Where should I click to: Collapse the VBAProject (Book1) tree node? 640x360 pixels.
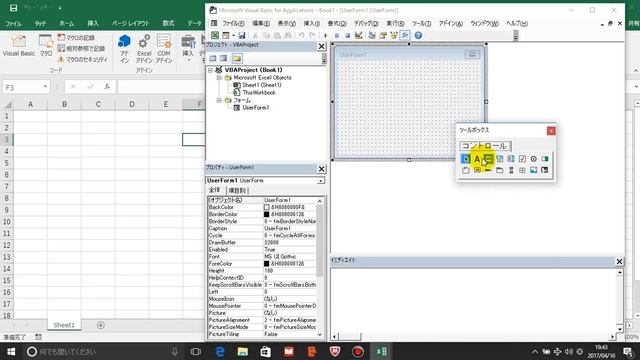[210, 70]
